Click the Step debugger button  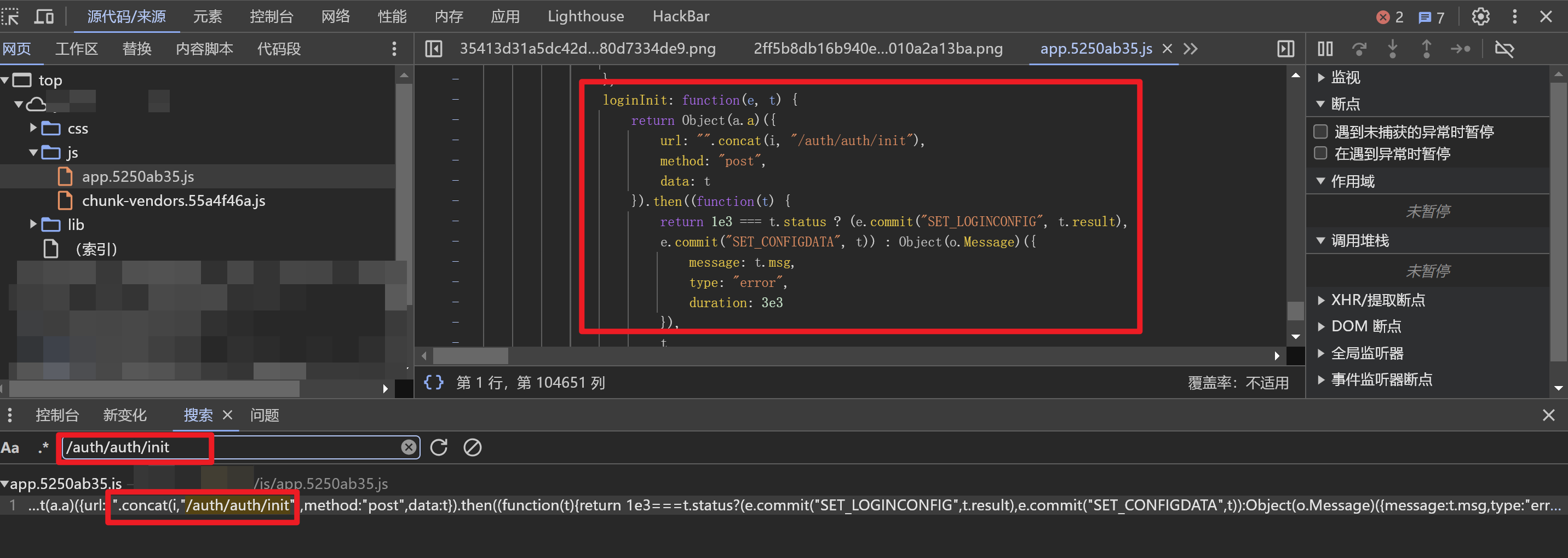[1460, 49]
